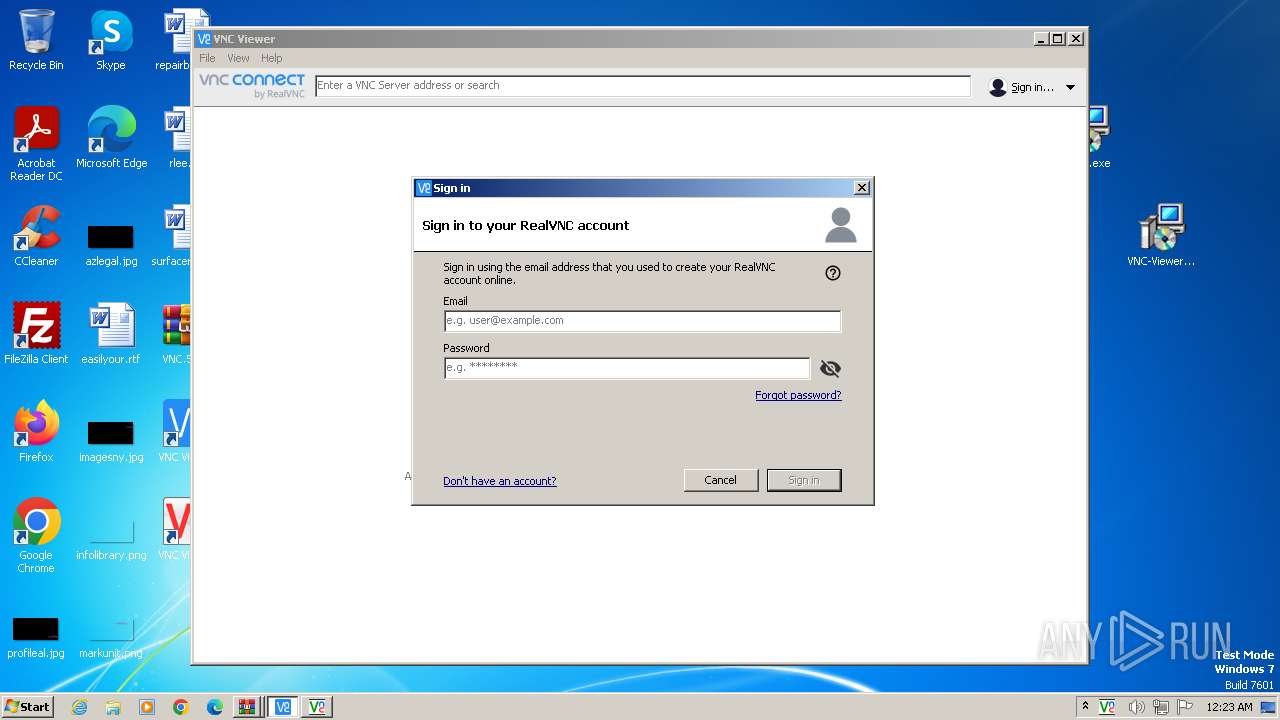1280x720 pixels.
Task: Open the File menu in VNC Viewer
Action: point(207,58)
